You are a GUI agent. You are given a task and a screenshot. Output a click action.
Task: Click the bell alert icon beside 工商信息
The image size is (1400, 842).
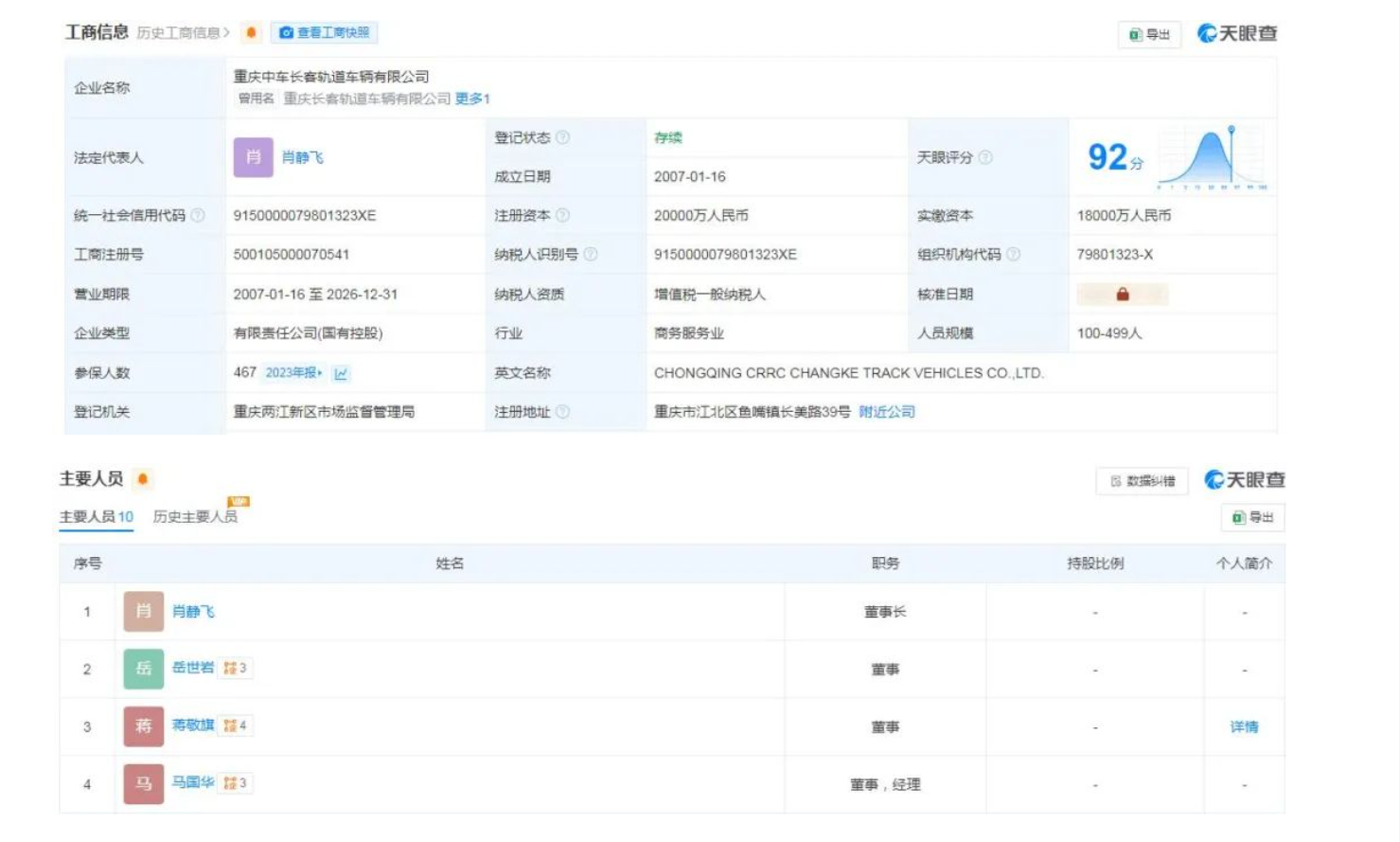251,33
